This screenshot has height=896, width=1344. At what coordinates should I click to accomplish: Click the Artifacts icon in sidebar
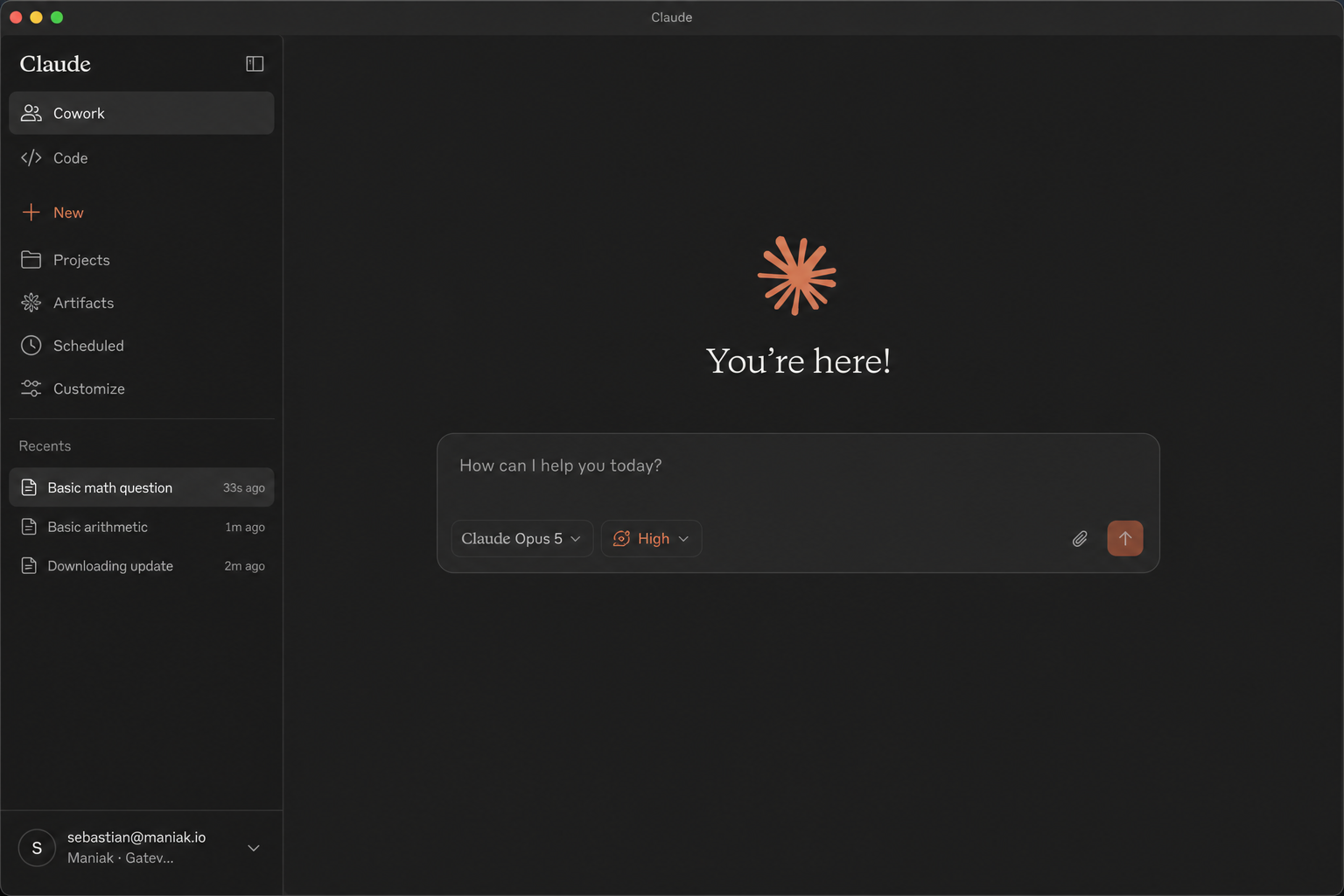(31, 303)
